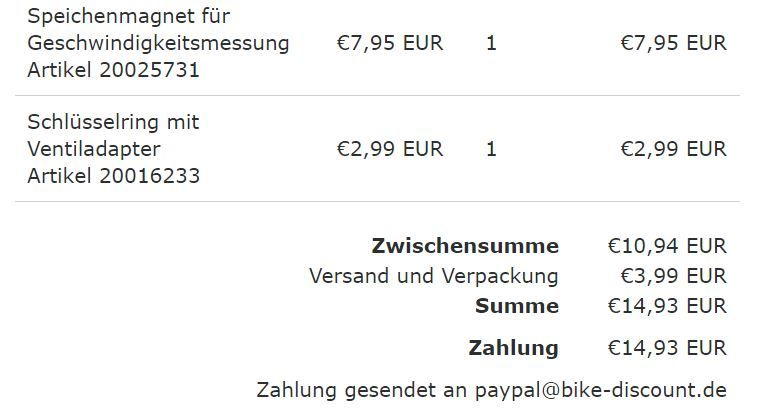Click the Versand und Verpackung label

click(434, 276)
